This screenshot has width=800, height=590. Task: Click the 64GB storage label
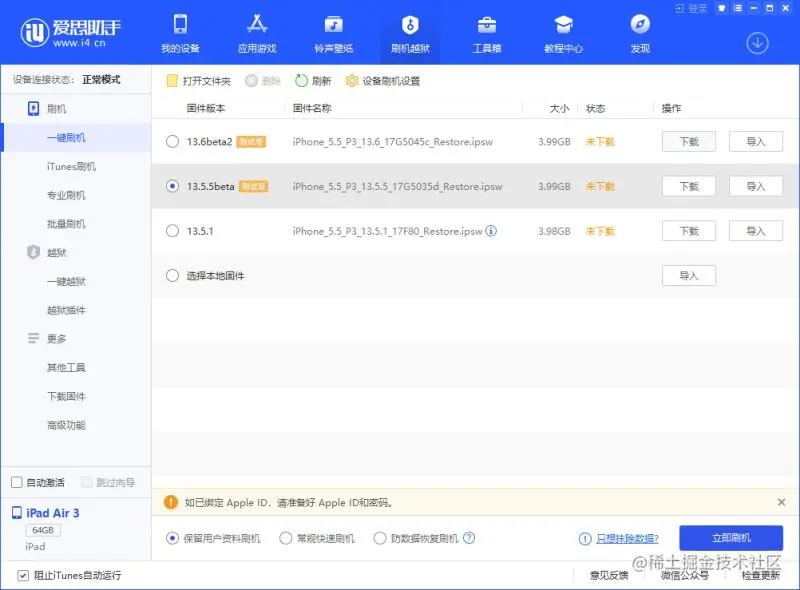point(43,530)
